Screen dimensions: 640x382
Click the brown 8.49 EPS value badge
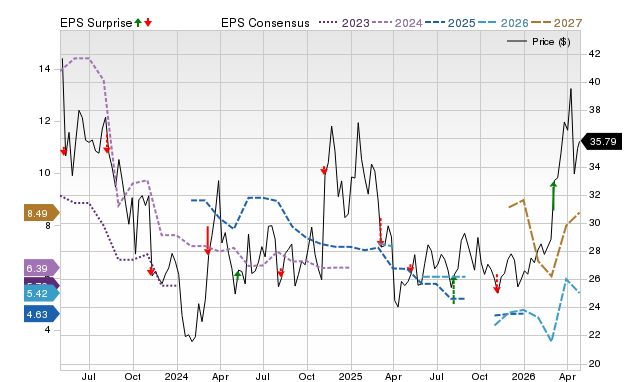pyautogui.click(x=42, y=213)
